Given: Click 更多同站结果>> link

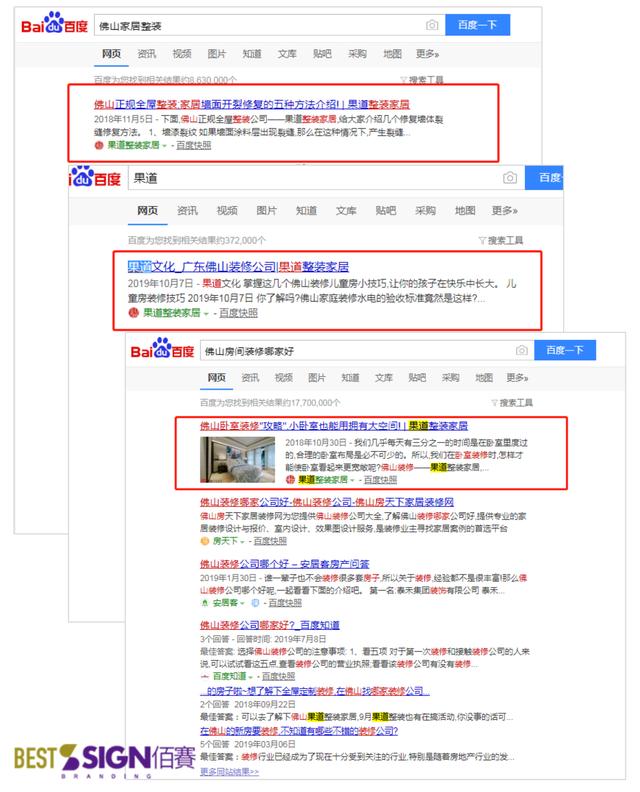Looking at the screenshot, I should coord(229,771).
